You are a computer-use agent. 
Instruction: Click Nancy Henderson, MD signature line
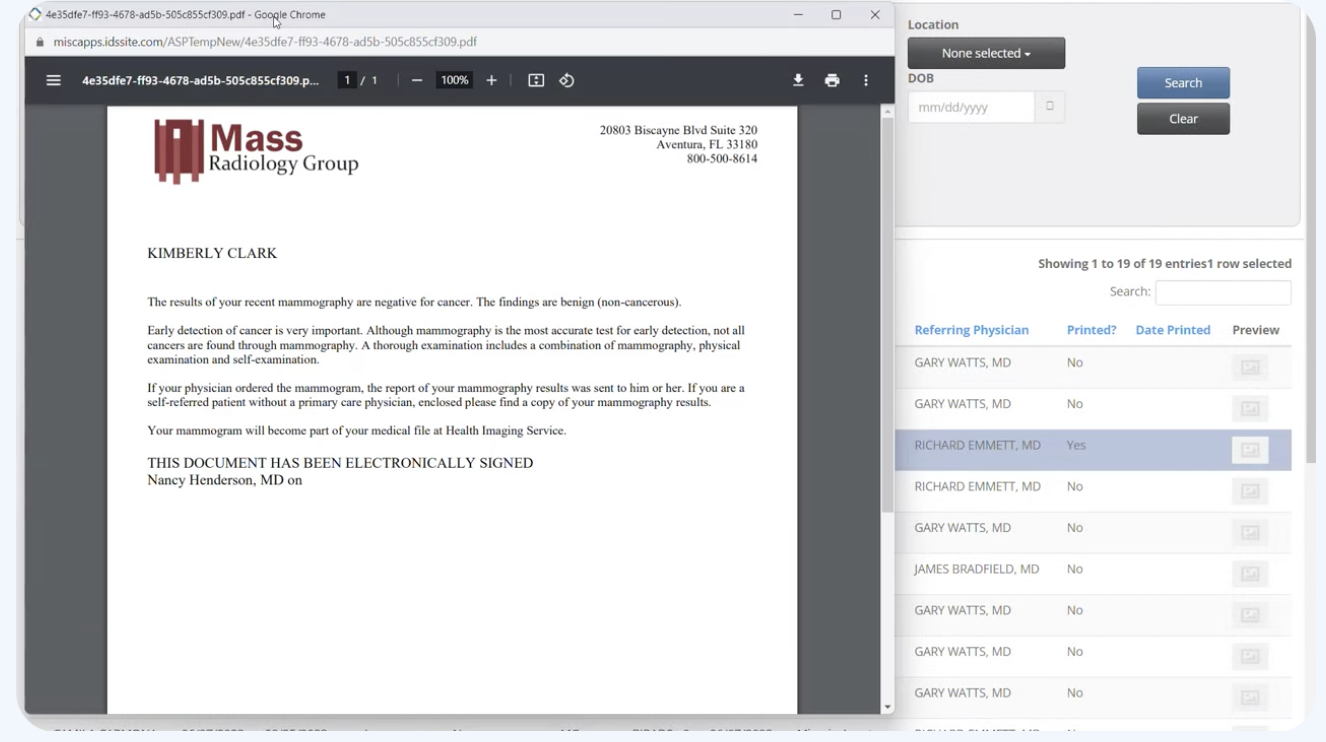pos(224,480)
